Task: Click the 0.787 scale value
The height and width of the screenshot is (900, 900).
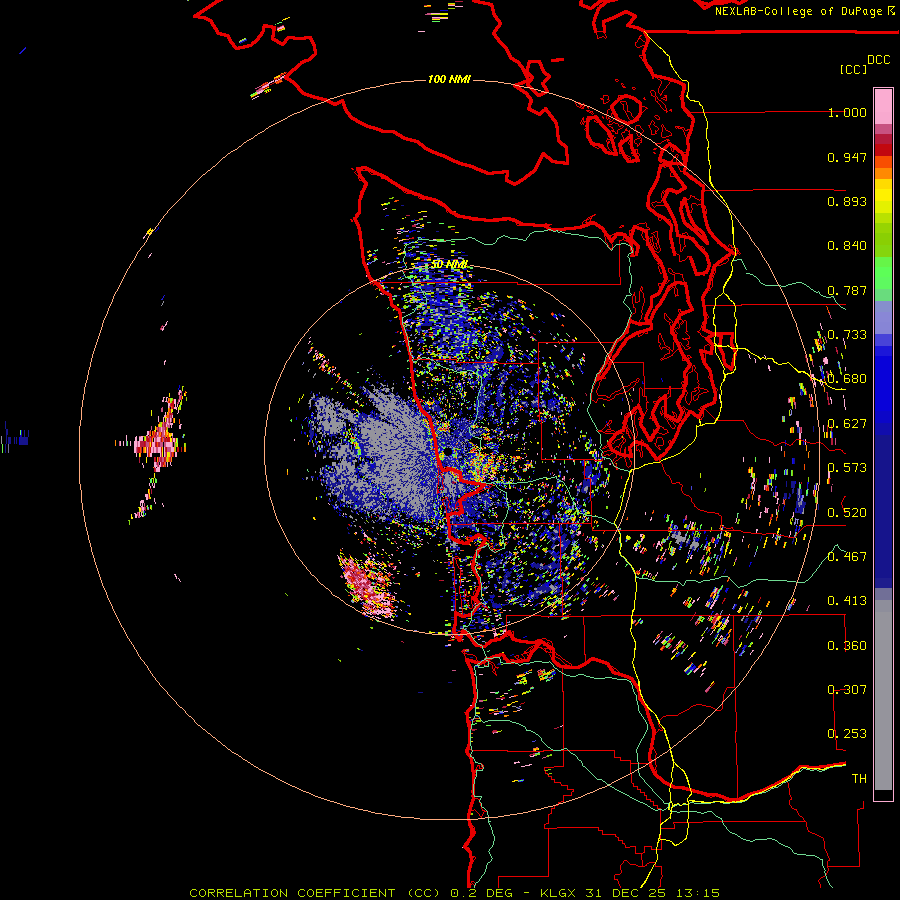Action: pyautogui.click(x=847, y=290)
